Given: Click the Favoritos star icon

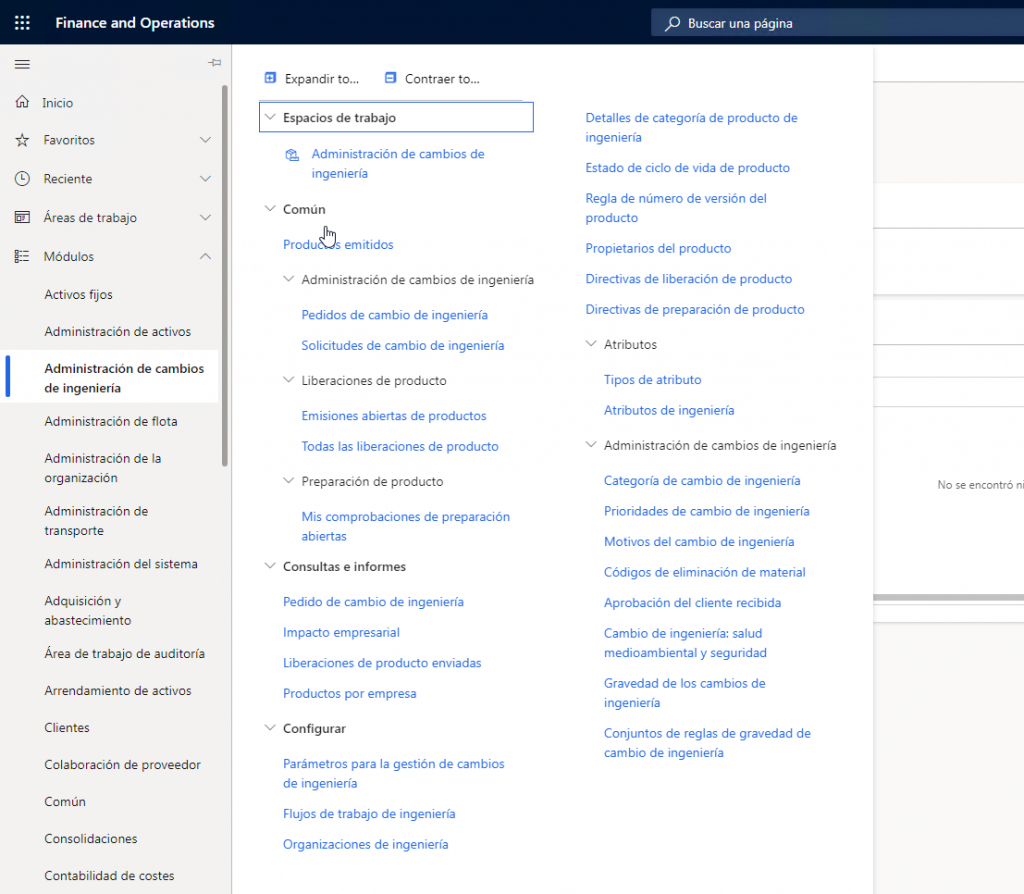Looking at the screenshot, I should pyautogui.click(x=22, y=141).
